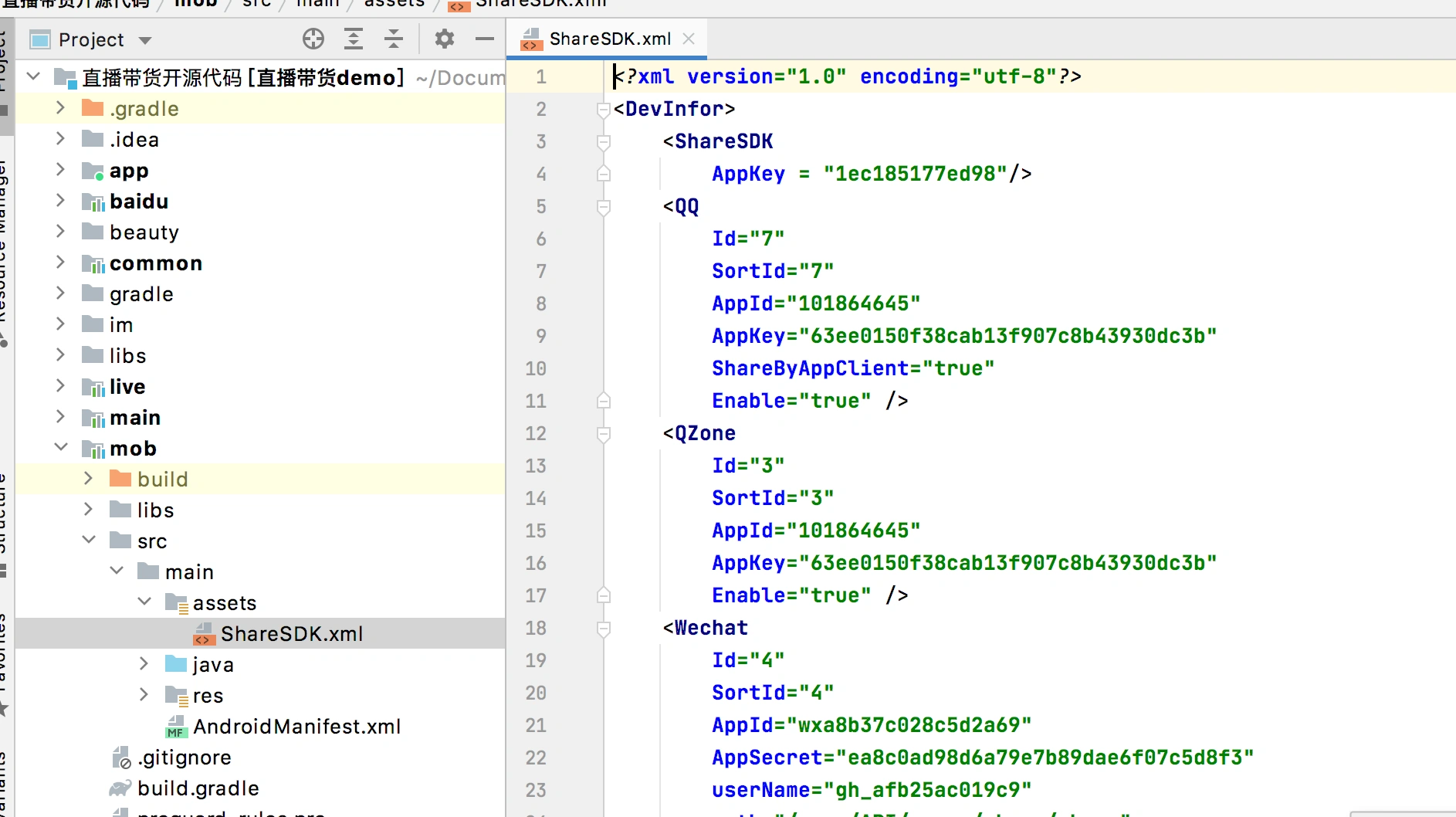Select ShareSDK.xml in project tree
This screenshot has width=1456, height=817.
[x=260, y=633]
